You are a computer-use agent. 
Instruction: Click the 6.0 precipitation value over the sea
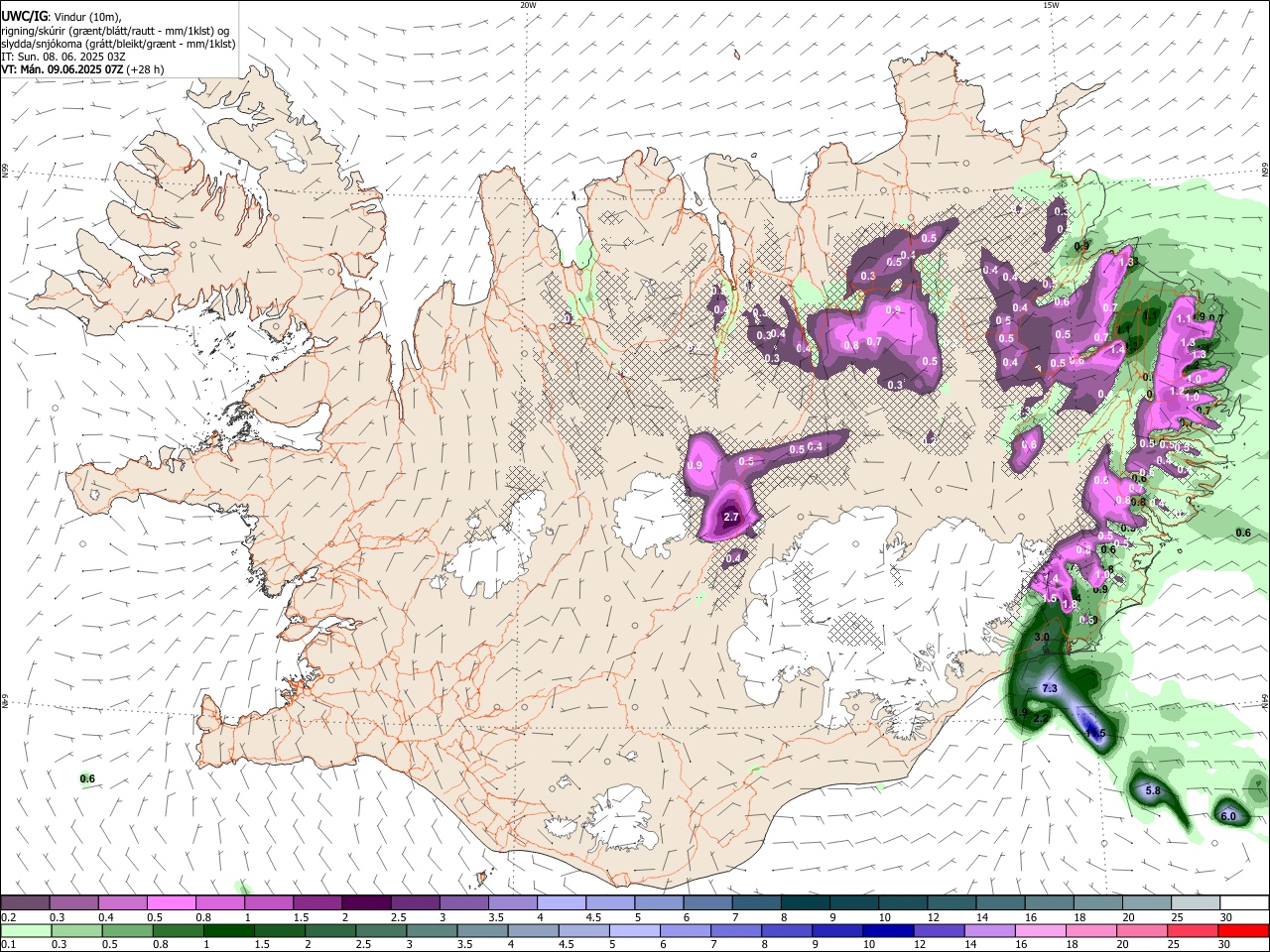[1227, 817]
